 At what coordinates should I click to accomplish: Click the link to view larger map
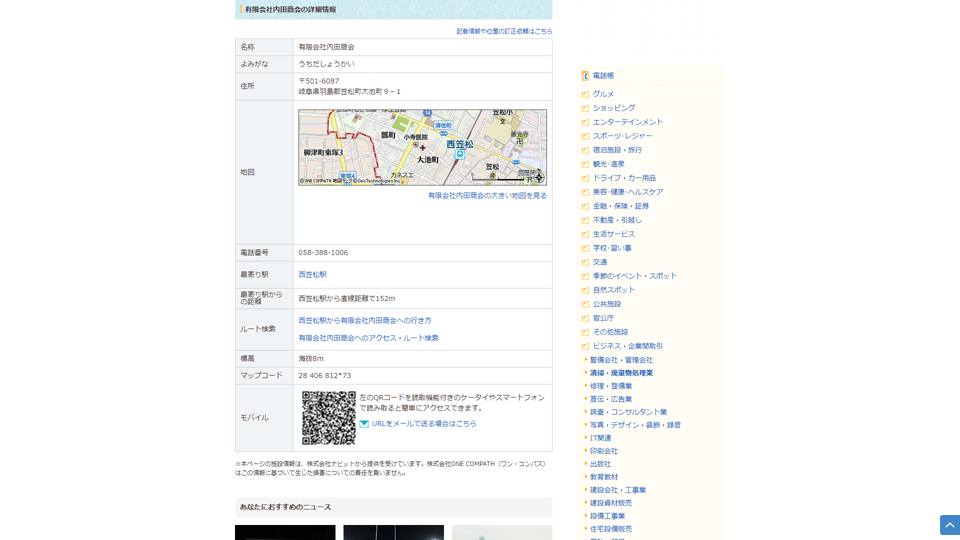[487, 196]
